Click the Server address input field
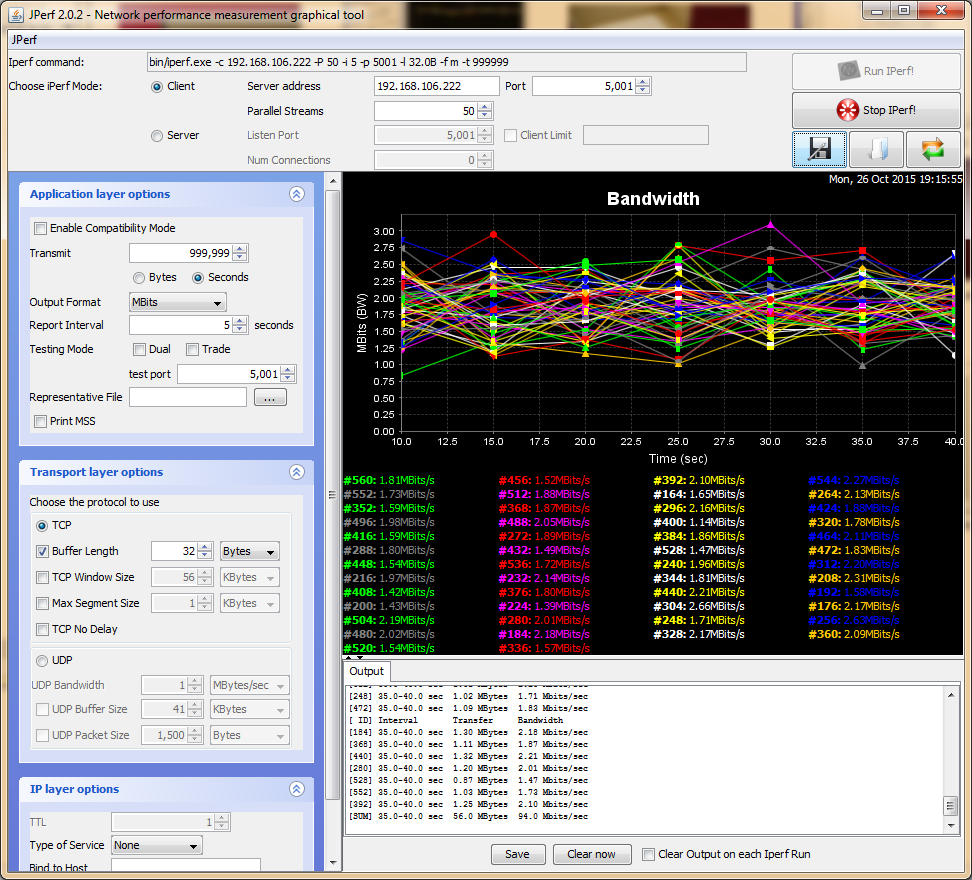 click(436, 87)
